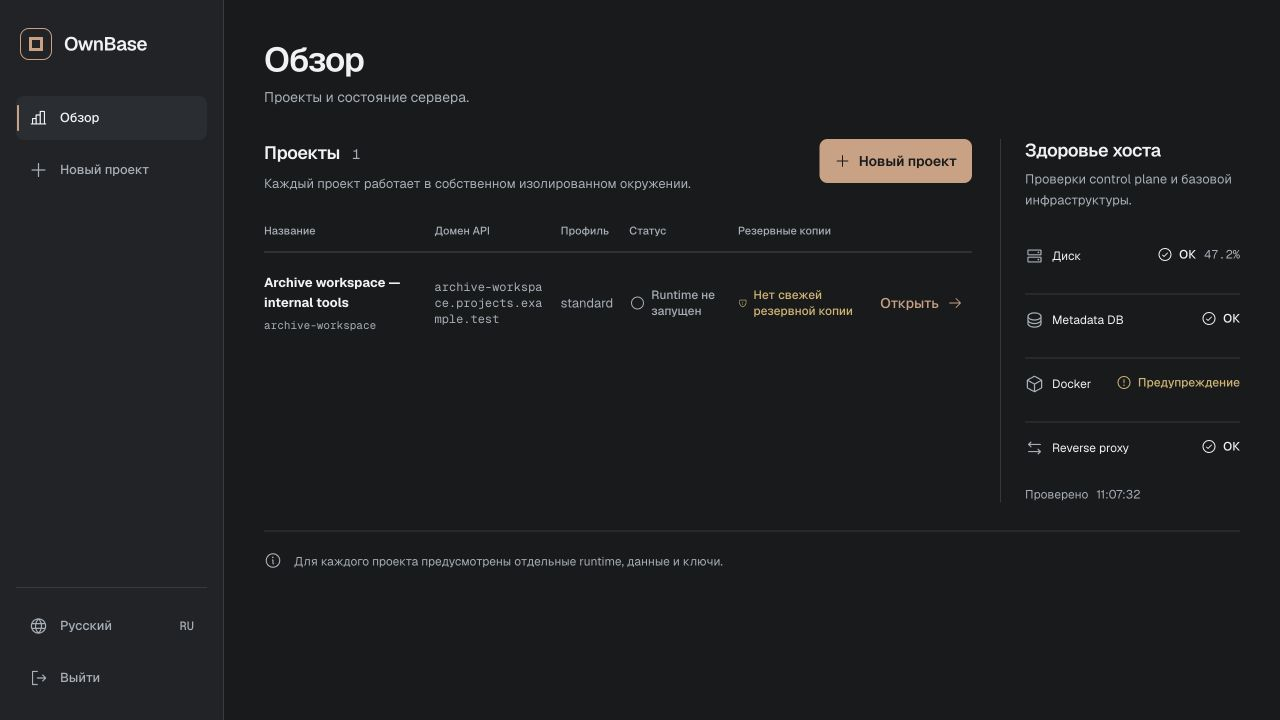1280x720 pixels.
Task: Click the warning icon beside Предупреждение
Action: pyautogui.click(x=1123, y=383)
